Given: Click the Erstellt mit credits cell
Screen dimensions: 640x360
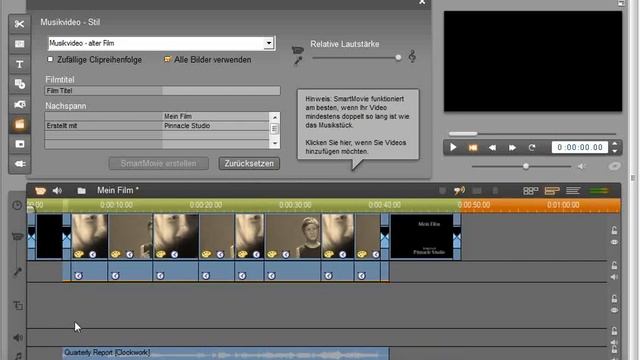Looking at the screenshot, I should point(104,126).
